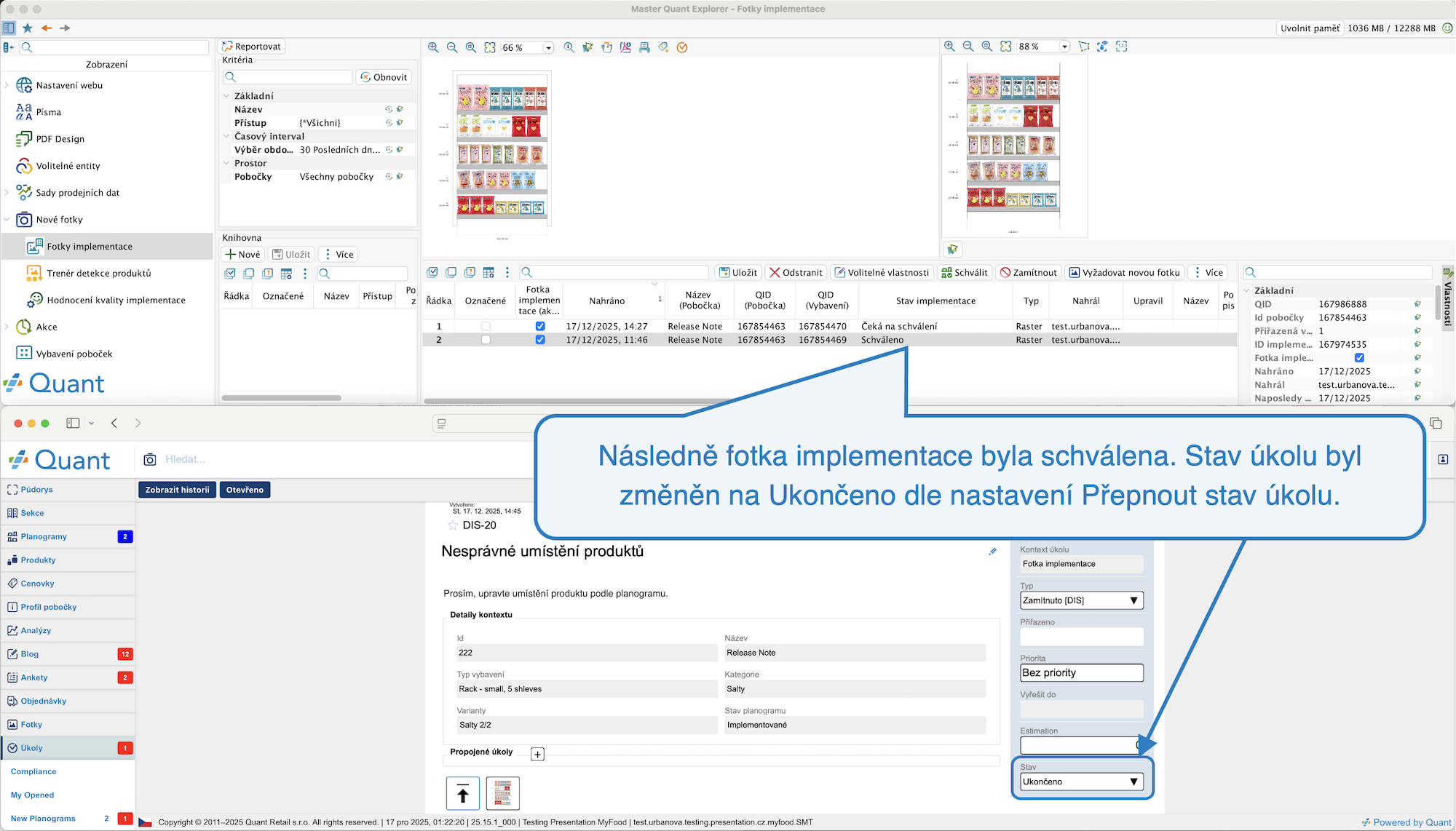Toggle Fotka implementace checkbox in row 2
1456x831 pixels.
(540, 340)
